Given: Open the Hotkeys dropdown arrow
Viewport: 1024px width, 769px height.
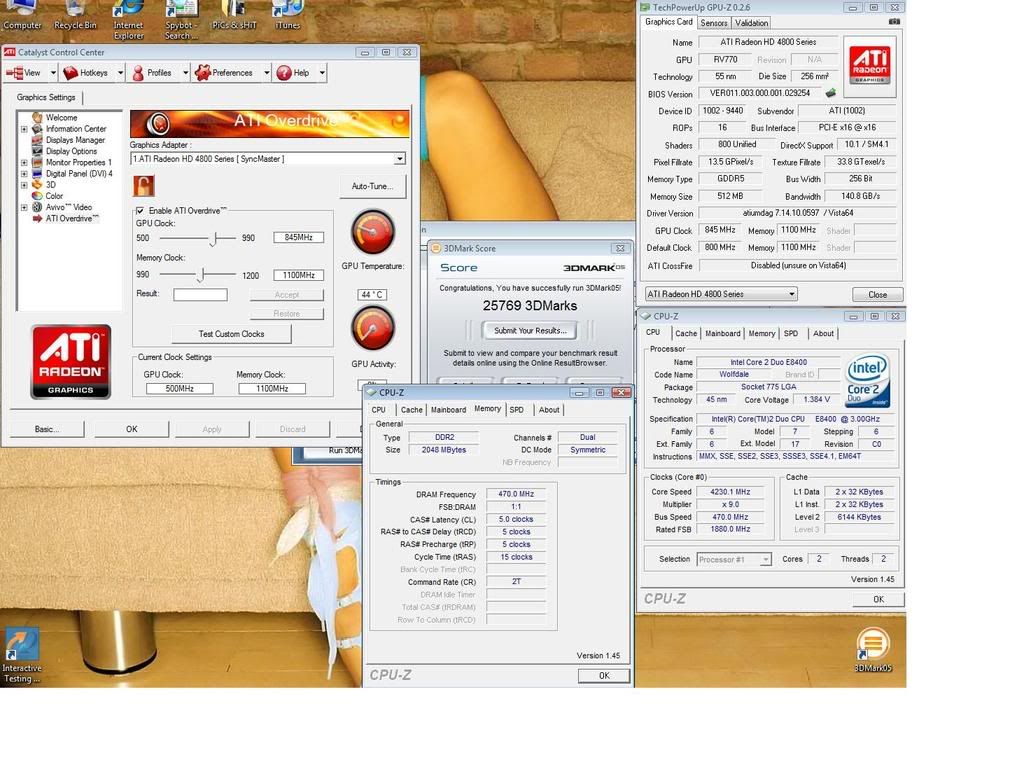Looking at the screenshot, I should click(120, 73).
